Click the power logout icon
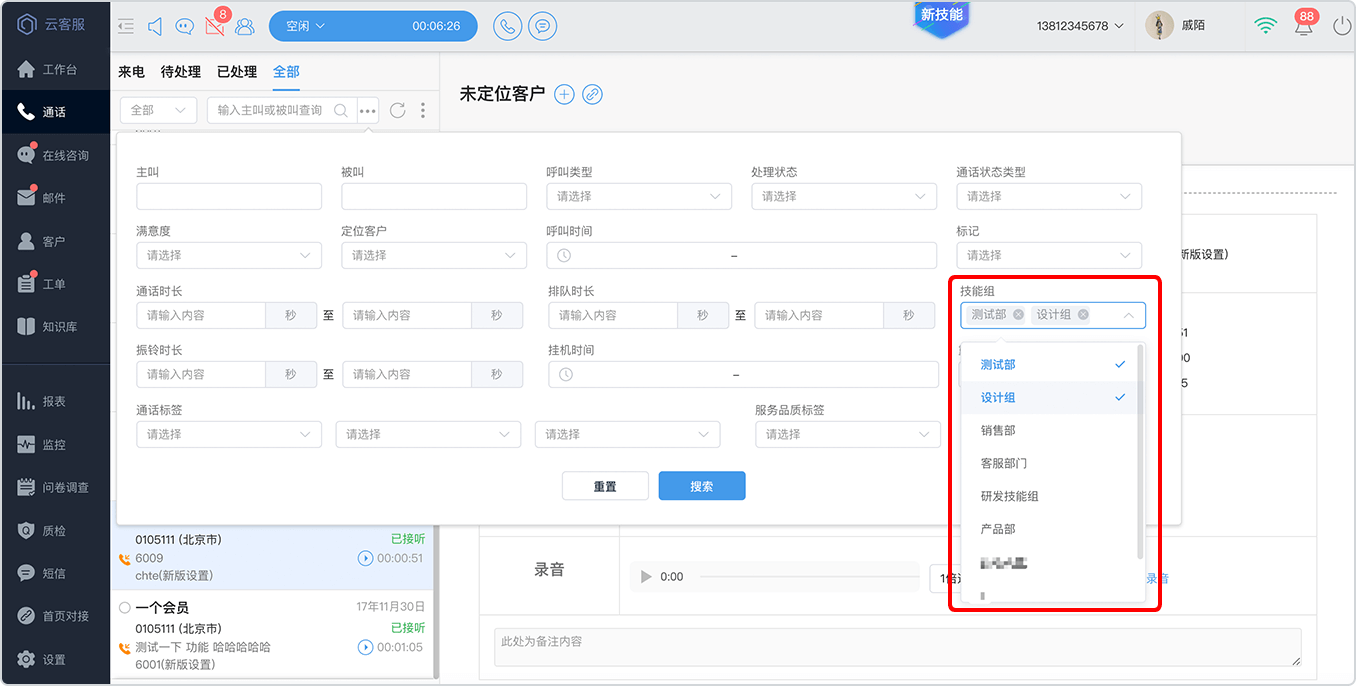1356x686 pixels. pos(1342,26)
